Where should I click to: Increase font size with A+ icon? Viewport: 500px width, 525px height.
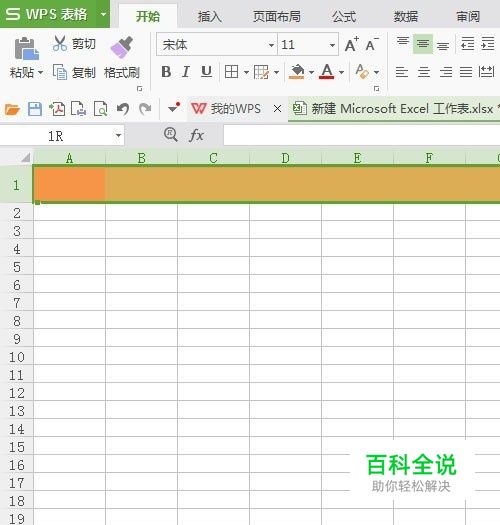click(x=351, y=44)
